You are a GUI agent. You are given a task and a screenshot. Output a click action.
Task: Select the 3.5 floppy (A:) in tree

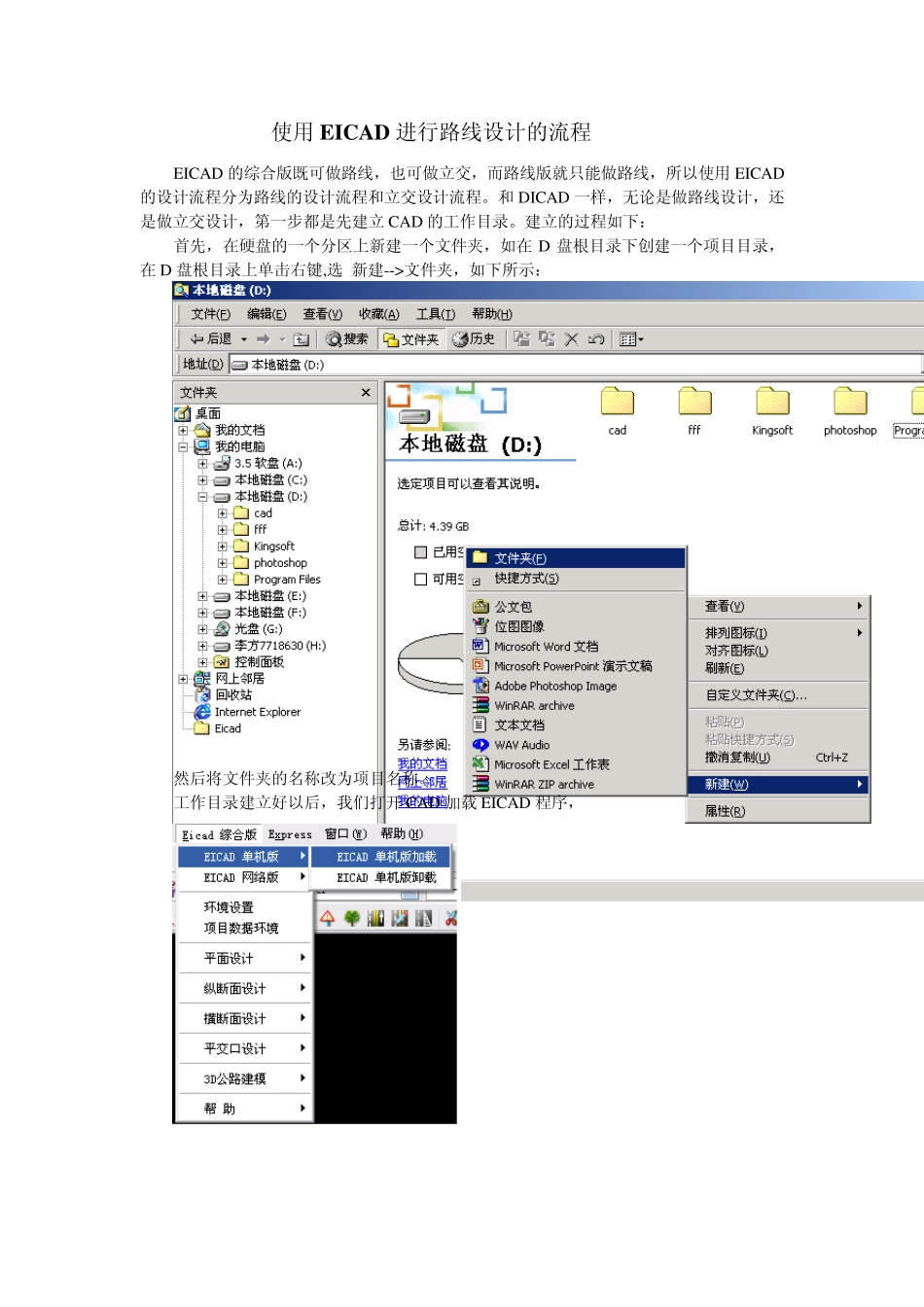[258, 464]
